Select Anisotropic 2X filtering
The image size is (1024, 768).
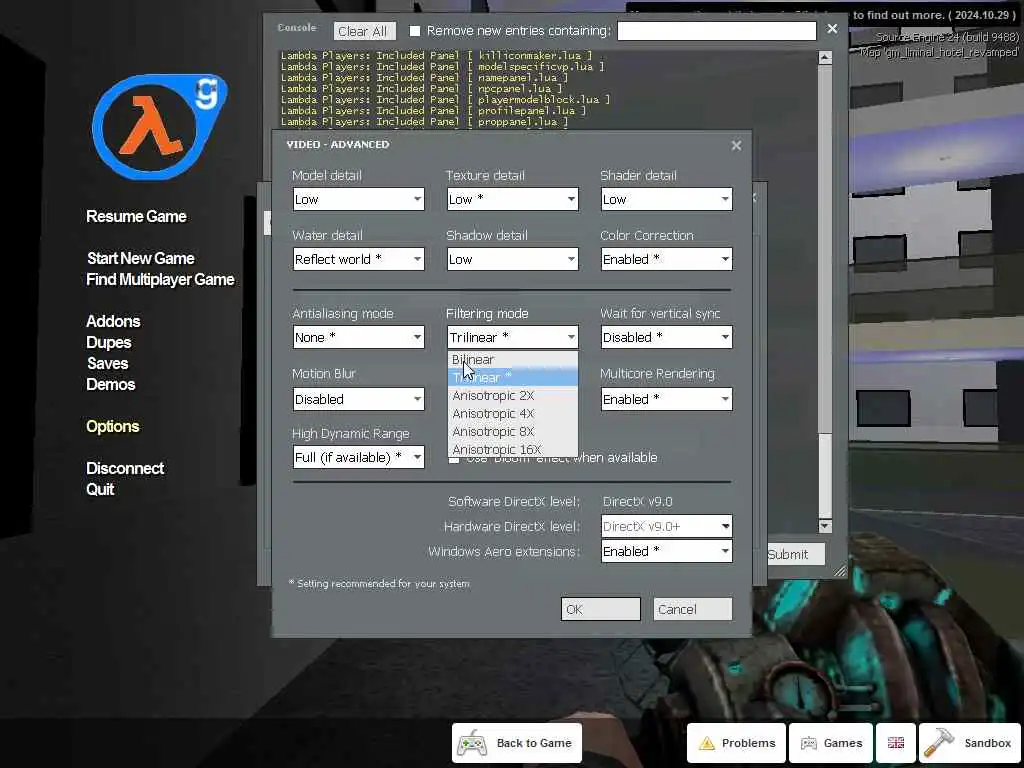point(513,396)
